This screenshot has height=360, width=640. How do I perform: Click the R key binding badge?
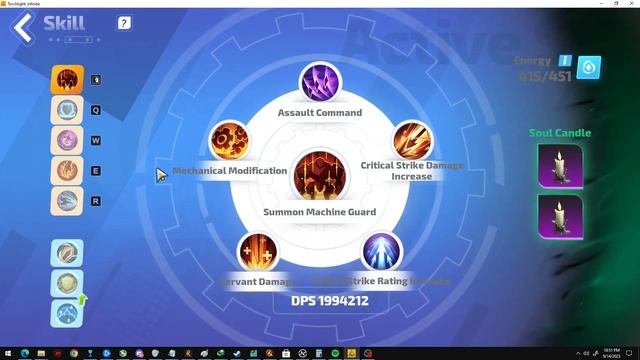coord(96,201)
